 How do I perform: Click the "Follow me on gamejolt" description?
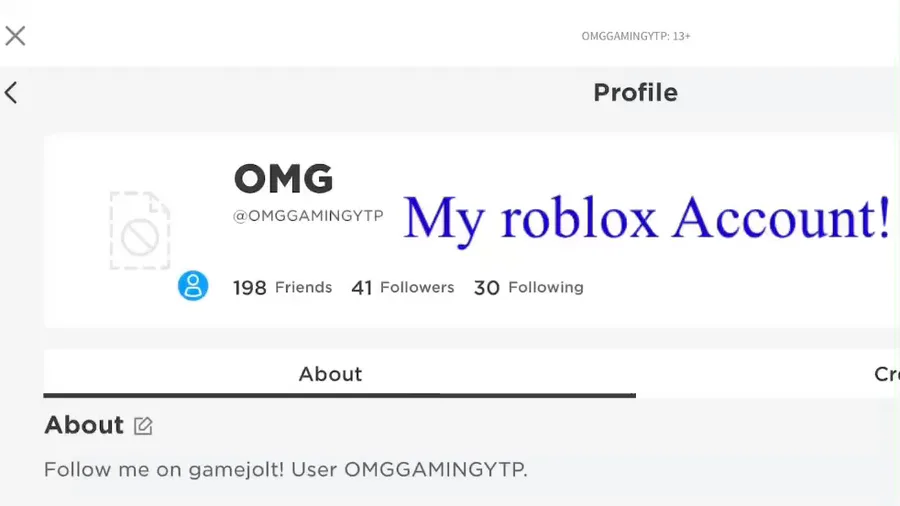pos(285,469)
